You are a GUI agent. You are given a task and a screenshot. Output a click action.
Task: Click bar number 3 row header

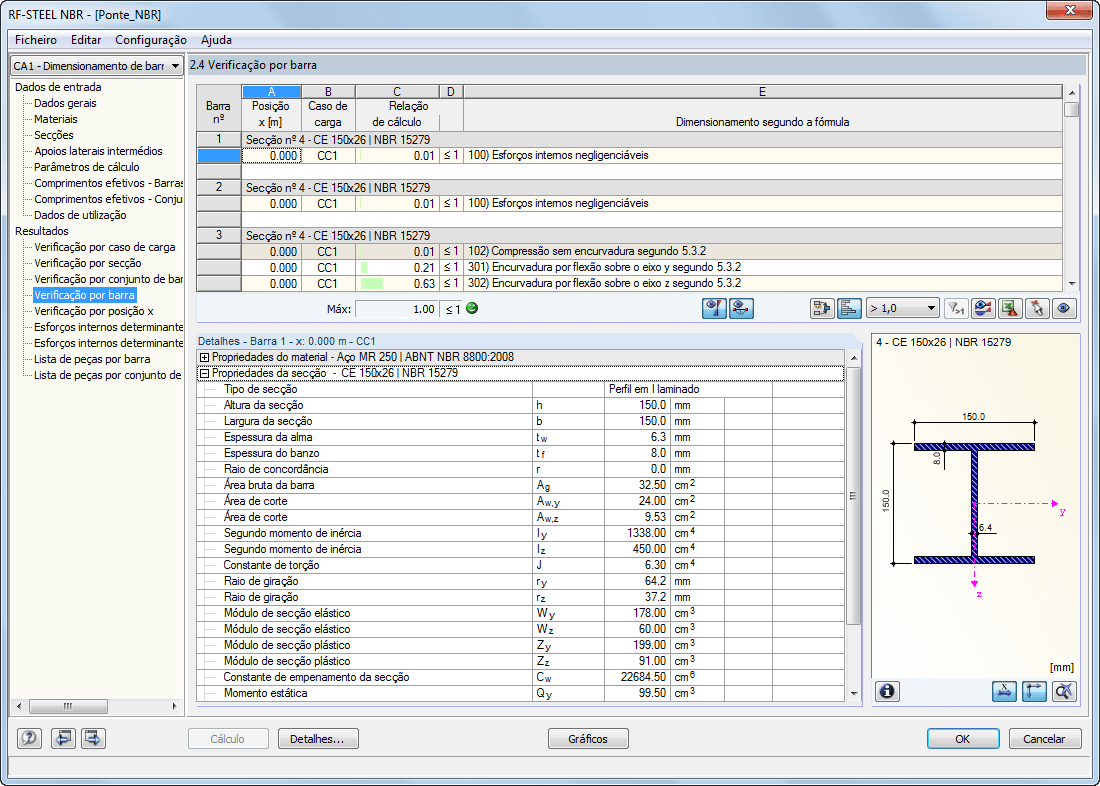coord(219,235)
